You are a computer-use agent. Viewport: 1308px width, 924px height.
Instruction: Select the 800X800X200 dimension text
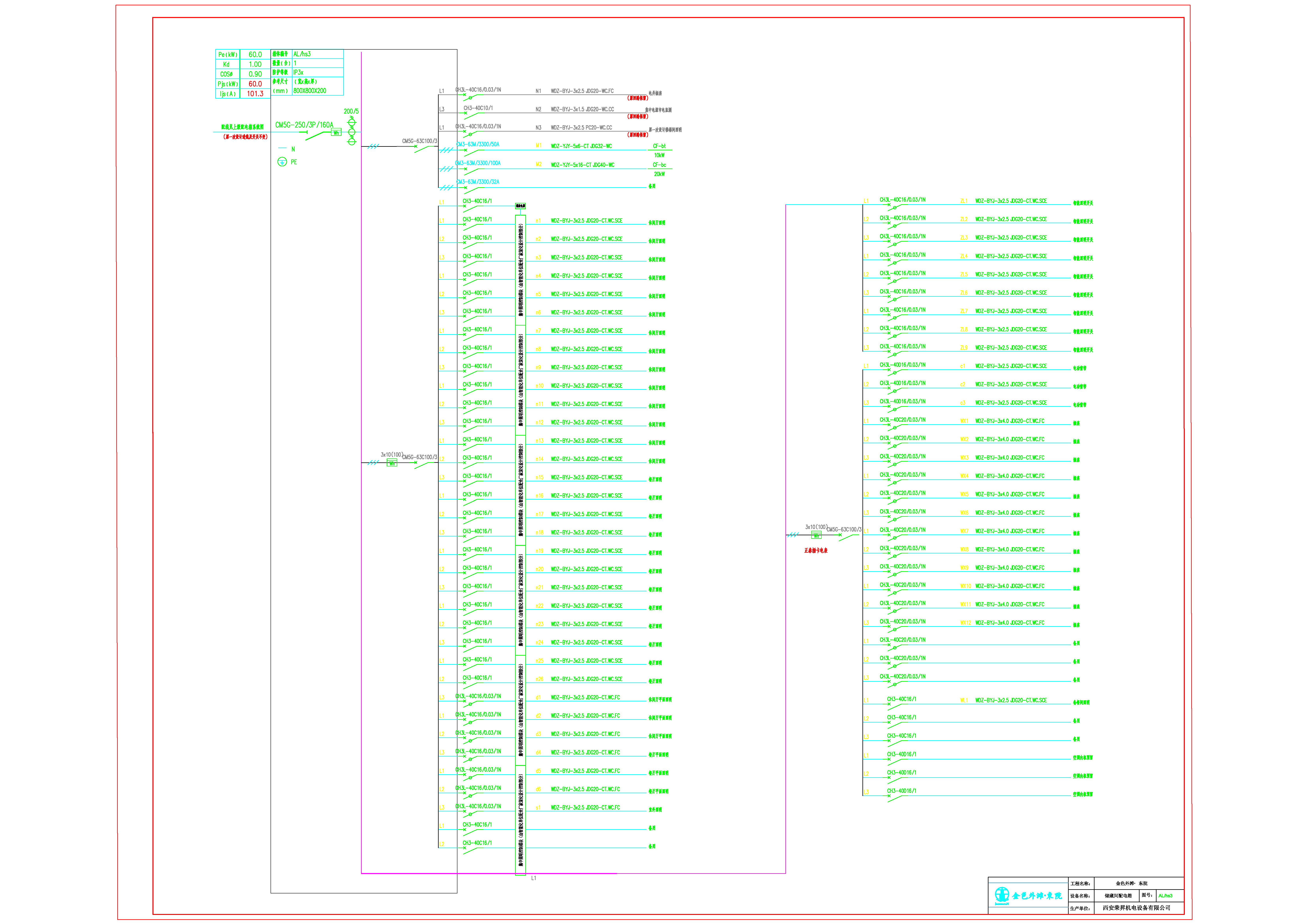(x=310, y=91)
